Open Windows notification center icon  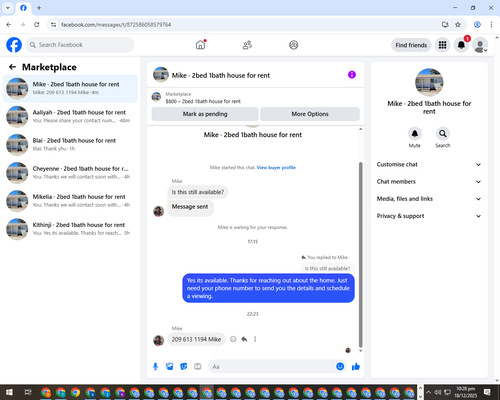point(487,392)
